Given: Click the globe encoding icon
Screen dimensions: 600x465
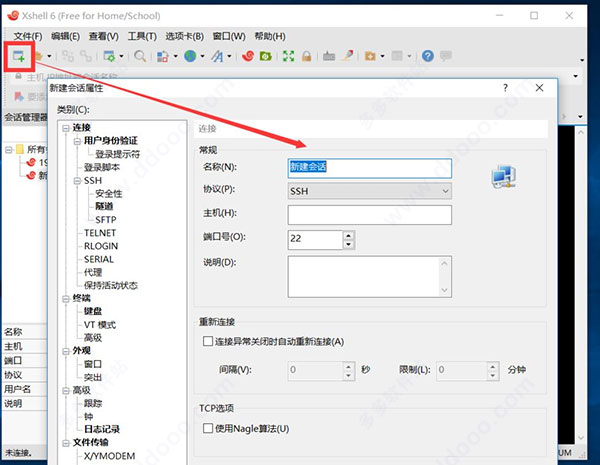Looking at the screenshot, I should (x=190, y=56).
